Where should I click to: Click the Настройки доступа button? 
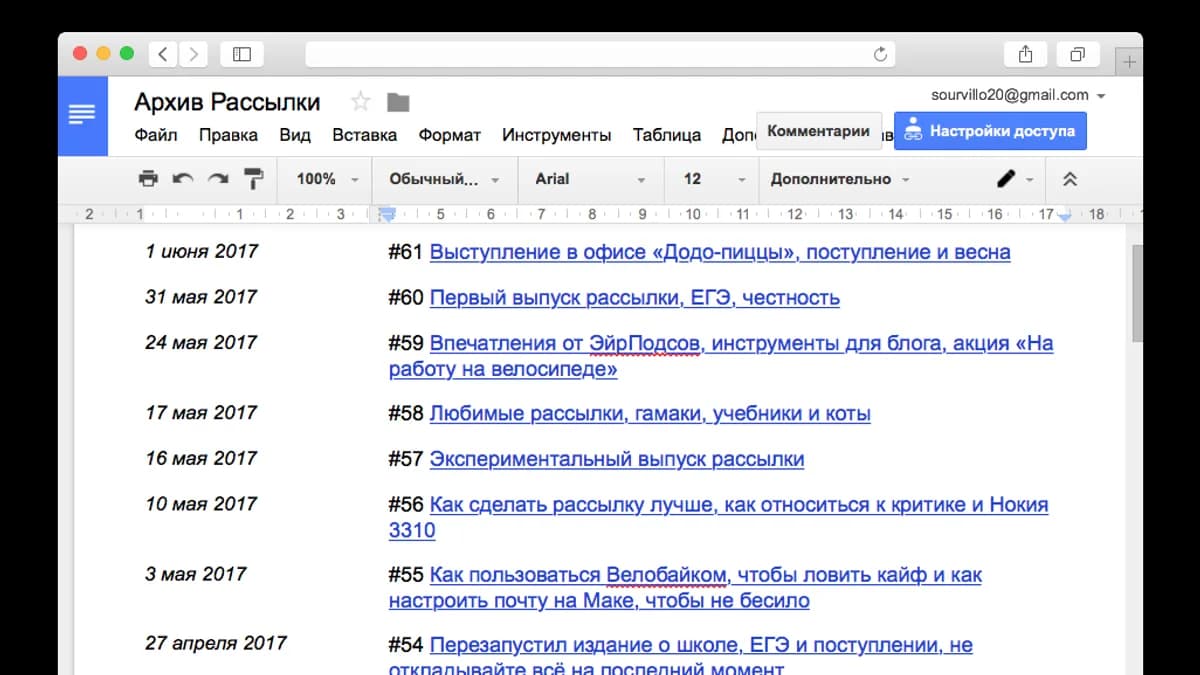(990, 131)
